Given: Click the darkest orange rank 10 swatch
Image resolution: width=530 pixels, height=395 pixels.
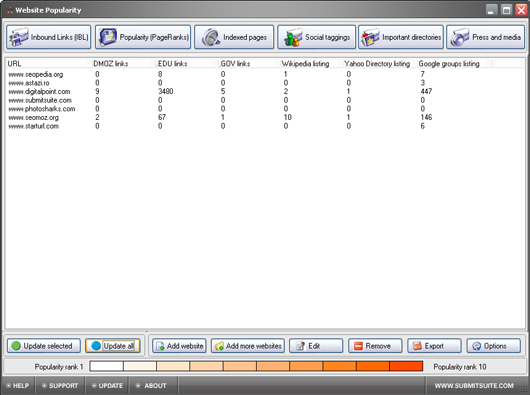Looking at the screenshot, I should click(x=406, y=366).
